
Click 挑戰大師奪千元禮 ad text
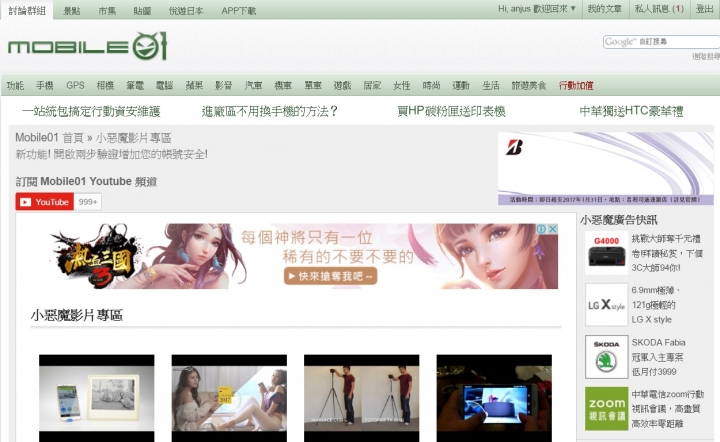point(667,253)
